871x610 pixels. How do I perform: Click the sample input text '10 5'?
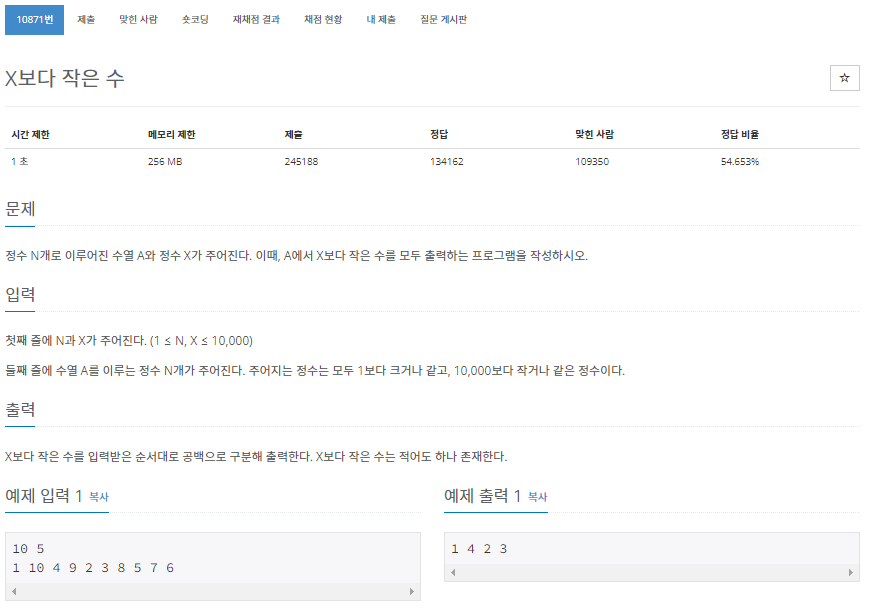28,549
